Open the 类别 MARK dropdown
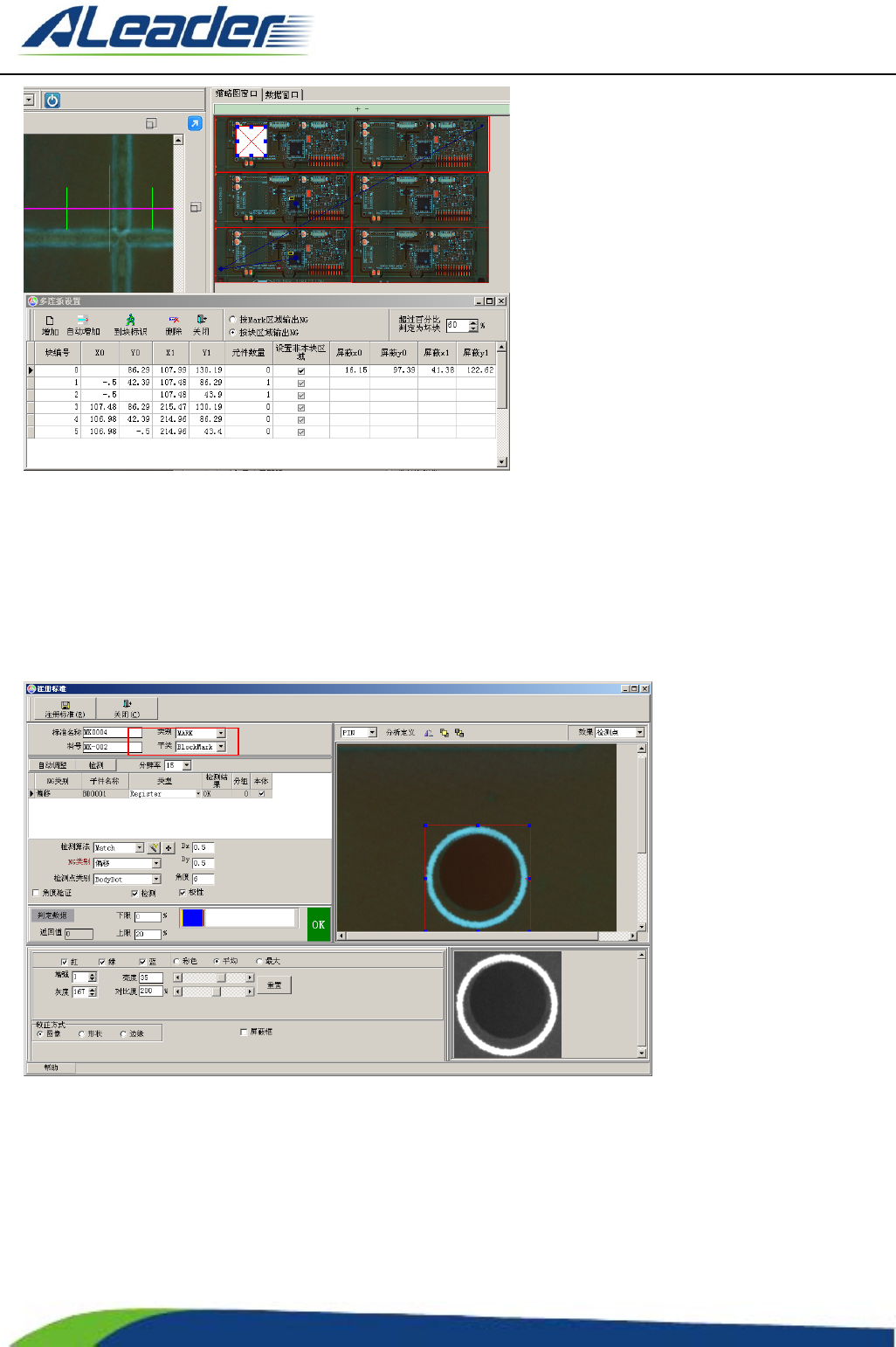This screenshot has height=1347, width=896. coord(221,734)
